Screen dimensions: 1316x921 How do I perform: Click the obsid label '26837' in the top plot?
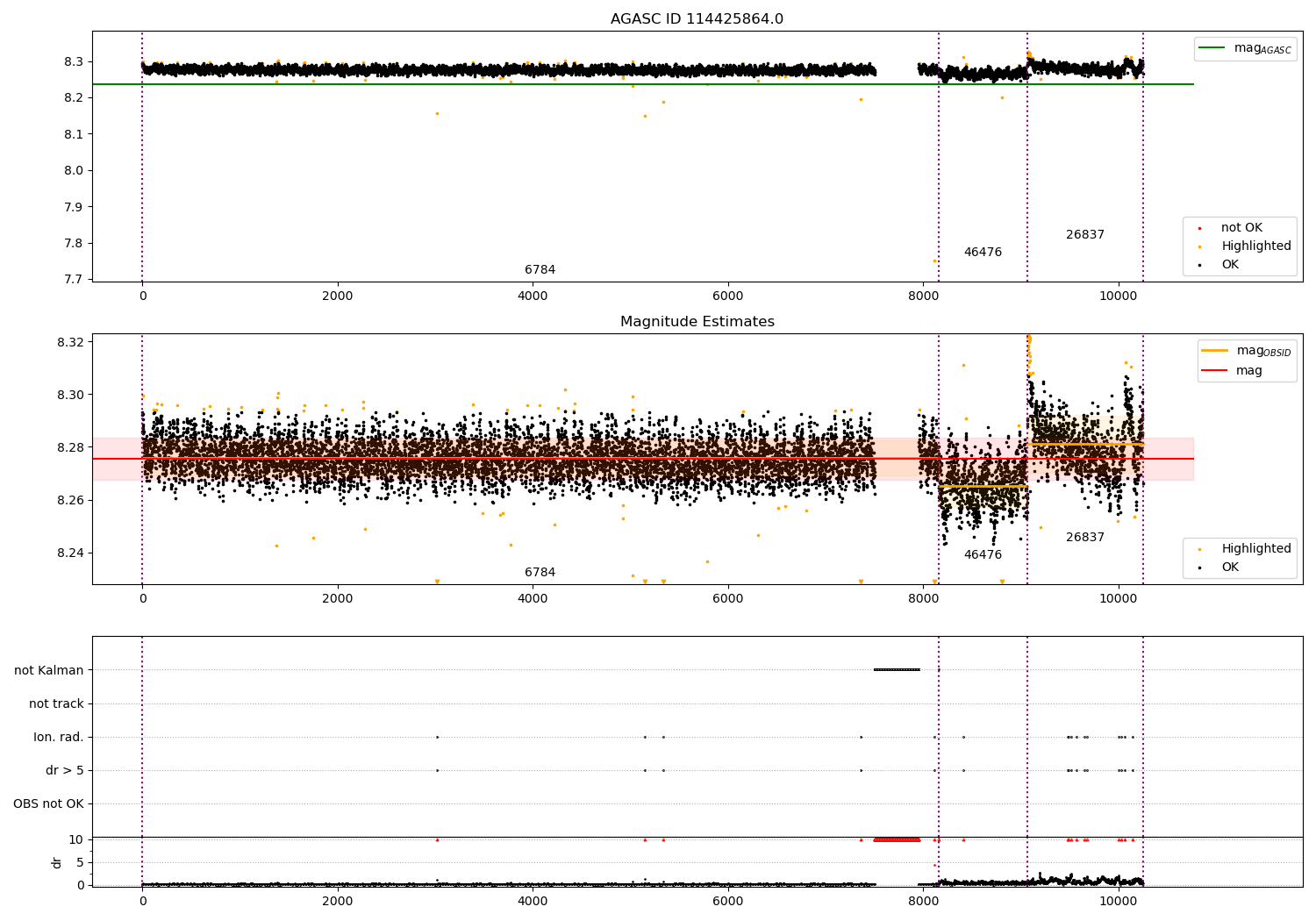[1085, 235]
